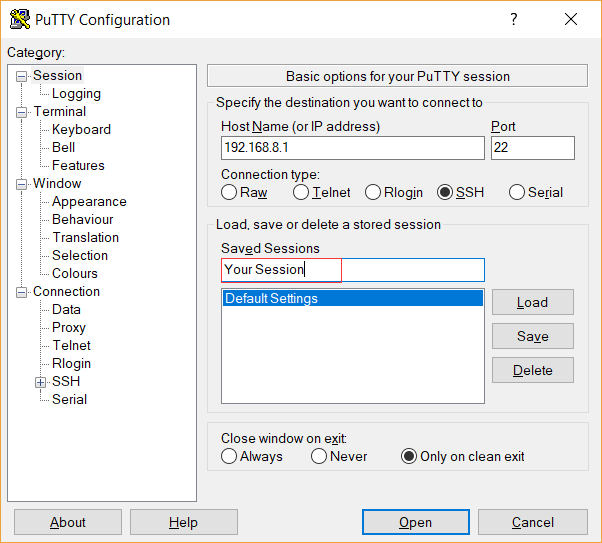Click the Port number field
This screenshot has width=602, height=543.
click(532, 149)
